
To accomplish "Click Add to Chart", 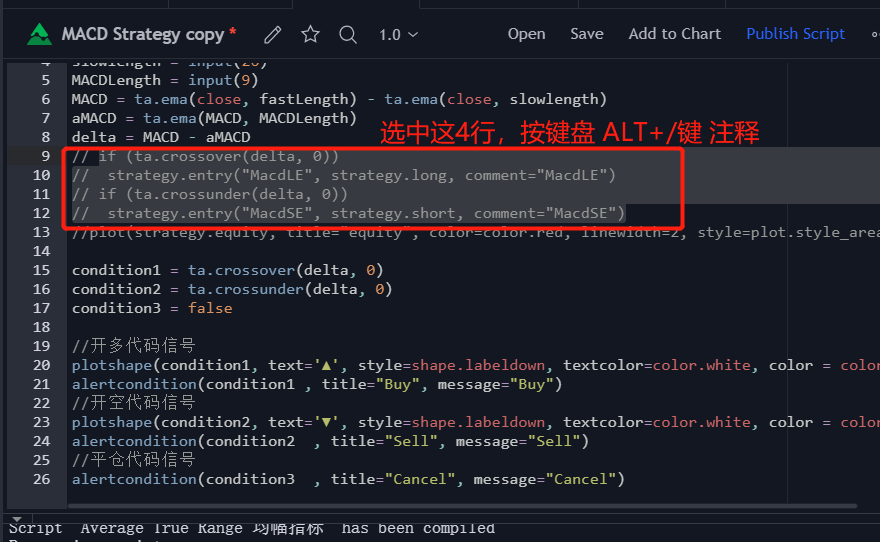I will point(675,34).
